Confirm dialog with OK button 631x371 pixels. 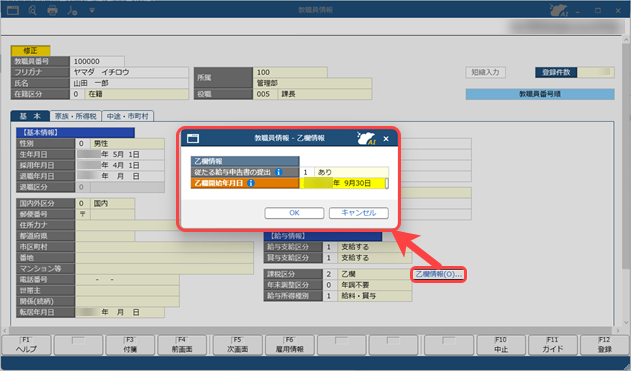(x=294, y=213)
